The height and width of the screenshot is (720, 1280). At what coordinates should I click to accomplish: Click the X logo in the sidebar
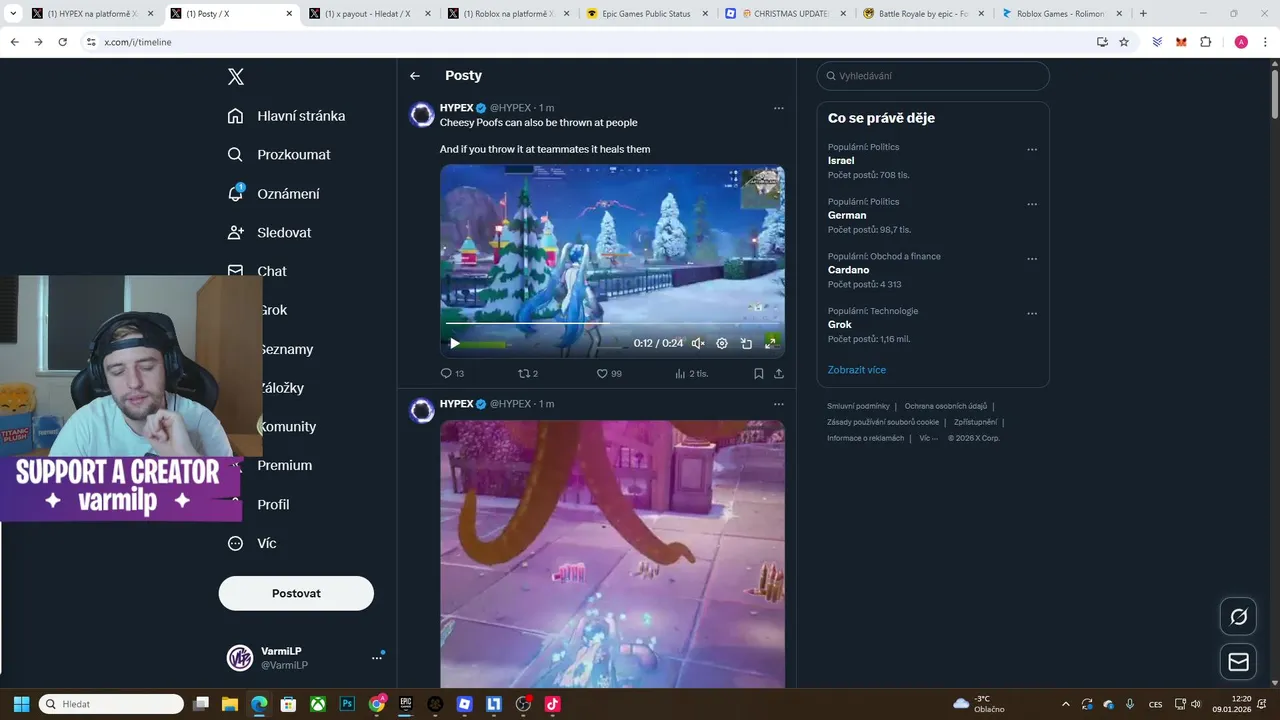(236, 77)
